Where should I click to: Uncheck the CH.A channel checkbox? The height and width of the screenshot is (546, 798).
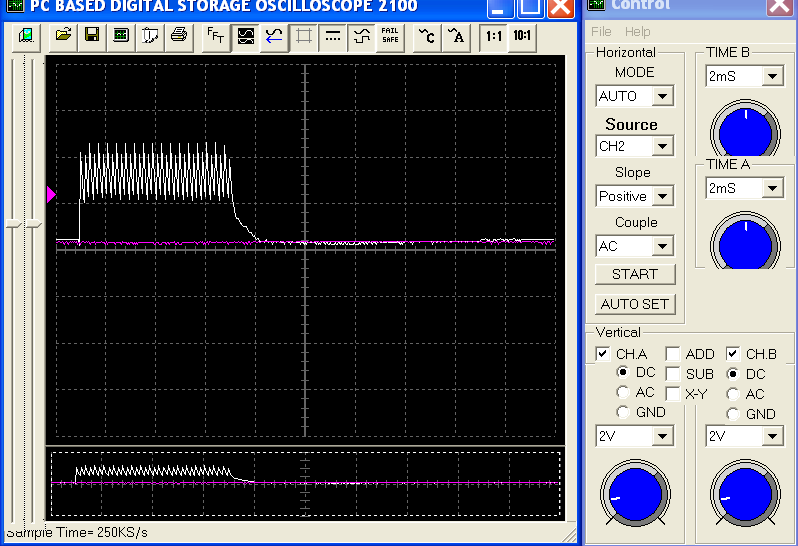click(602, 354)
